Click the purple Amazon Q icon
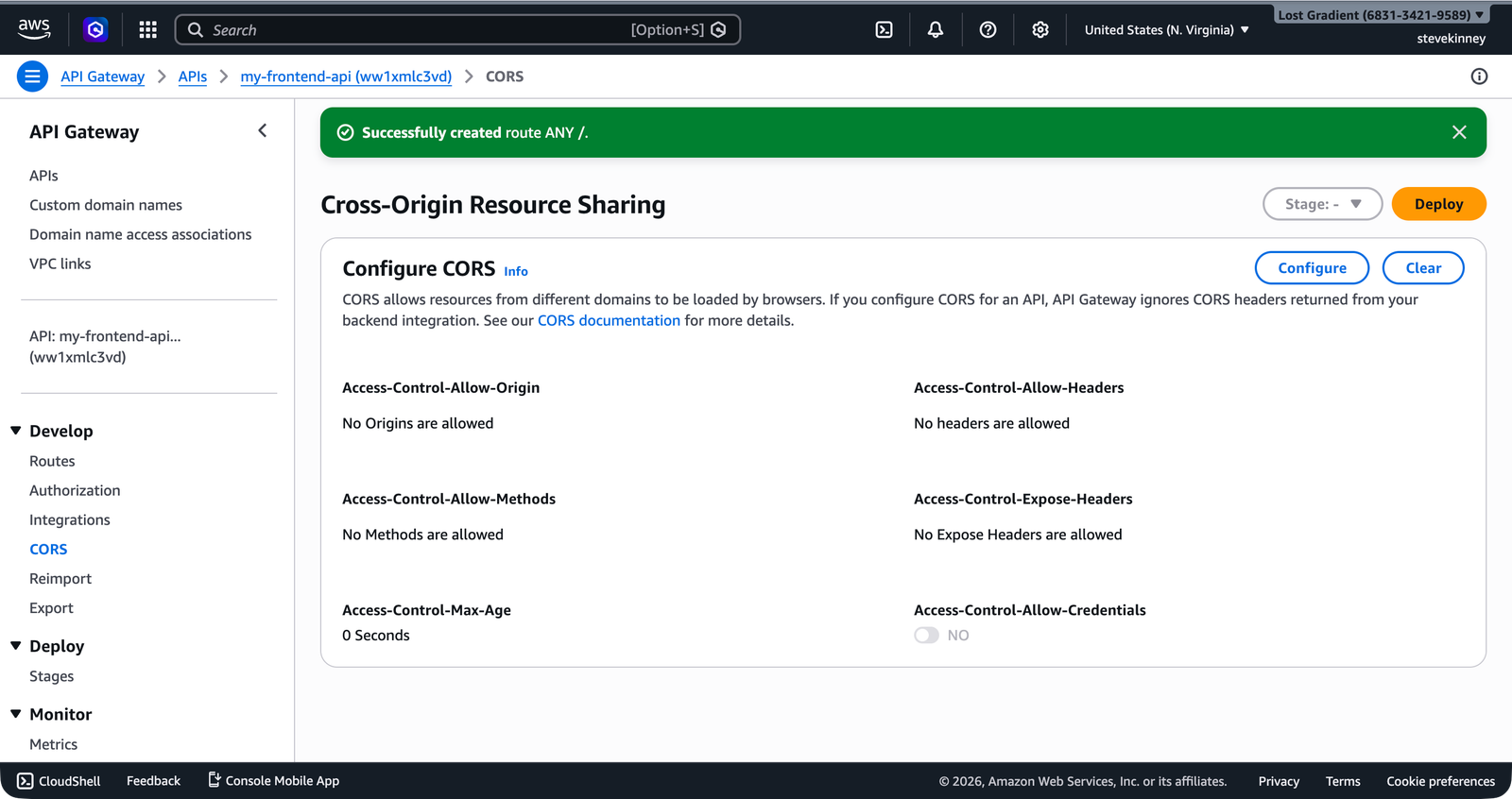Image resolution: width=1512 pixels, height=799 pixels. pos(95,30)
